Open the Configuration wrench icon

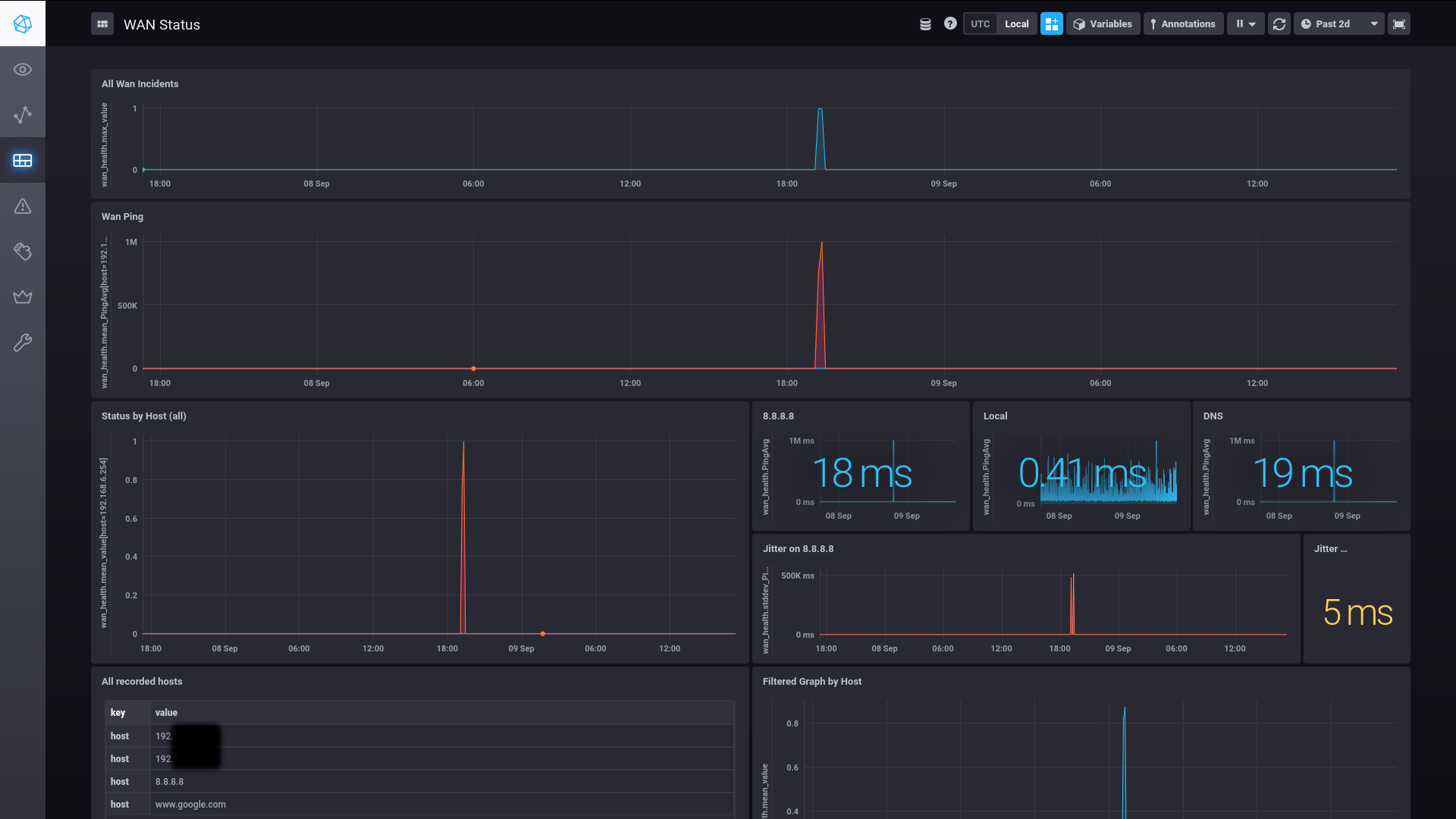pos(23,343)
